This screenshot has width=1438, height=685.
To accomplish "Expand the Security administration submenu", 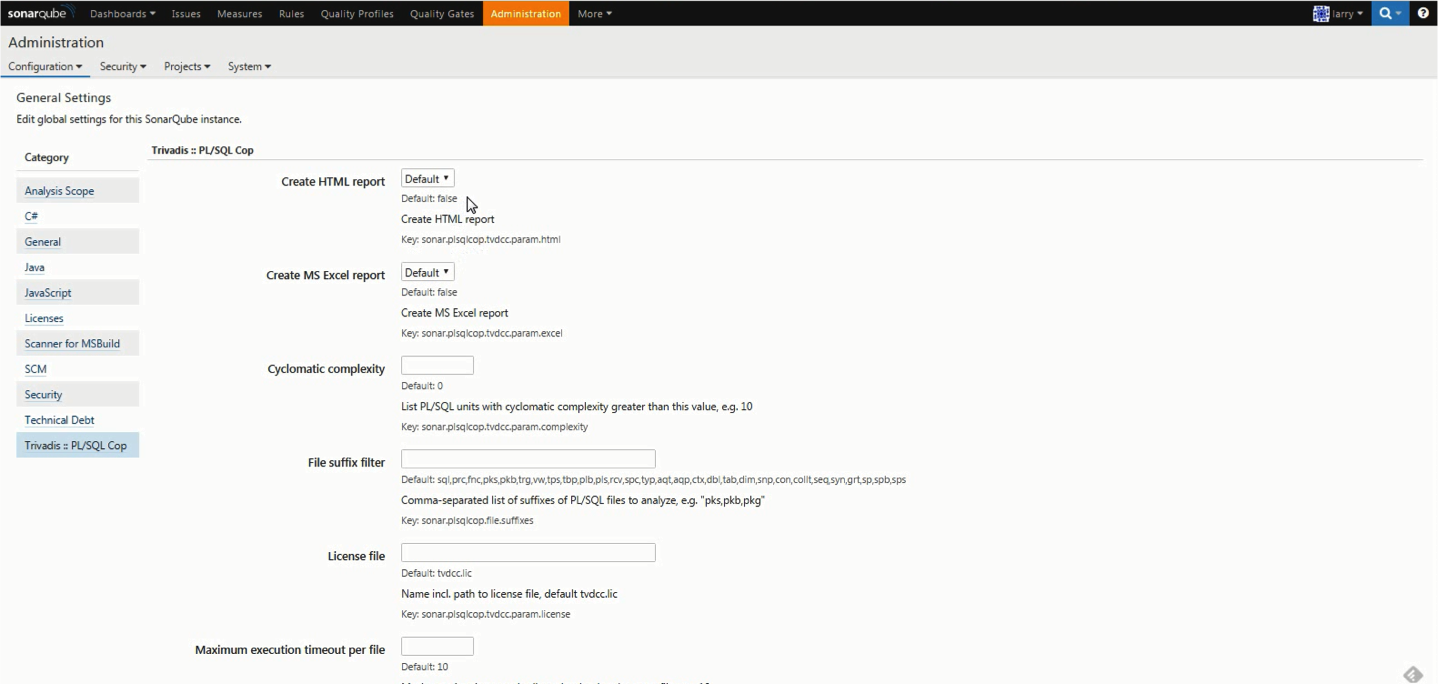I will click(123, 67).
